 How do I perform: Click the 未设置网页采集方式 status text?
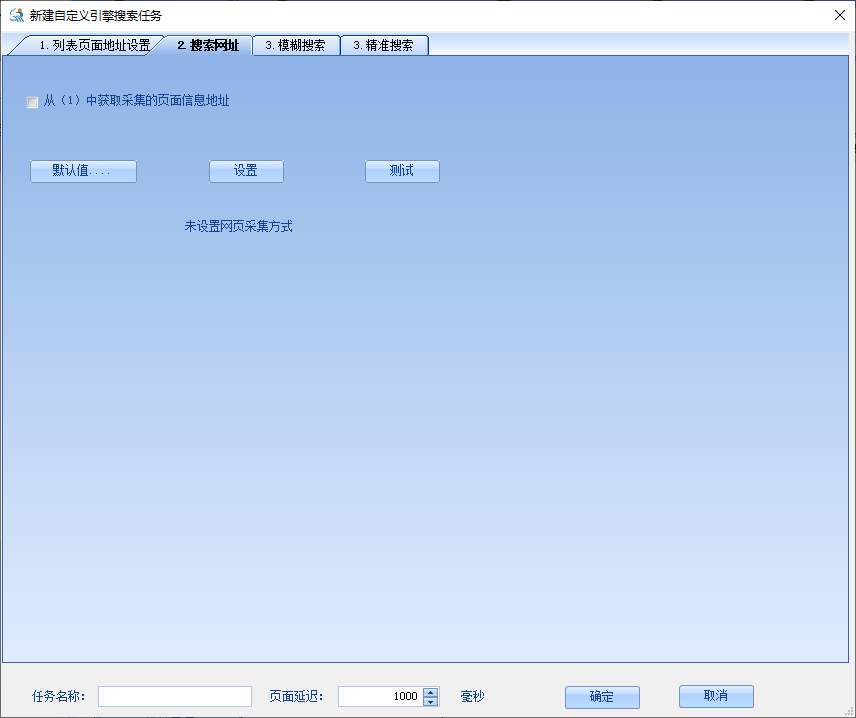point(237,226)
